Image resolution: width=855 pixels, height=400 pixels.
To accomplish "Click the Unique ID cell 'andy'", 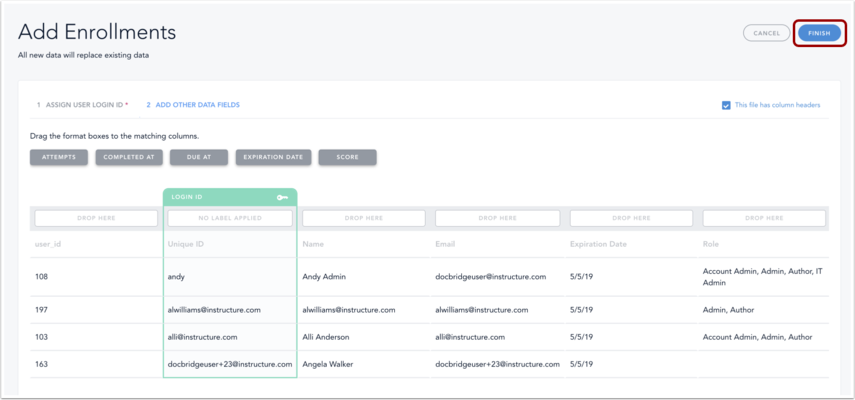I will coord(176,277).
